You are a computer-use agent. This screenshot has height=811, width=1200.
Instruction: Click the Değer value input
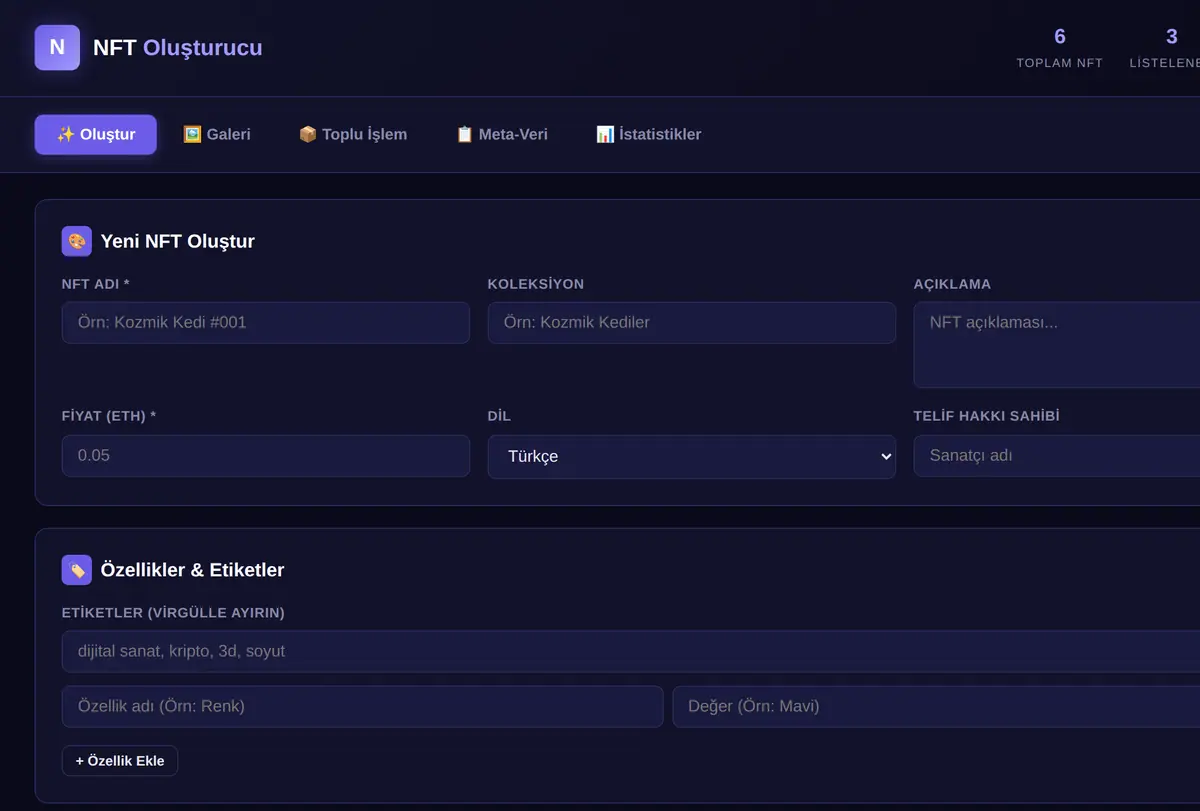(936, 706)
